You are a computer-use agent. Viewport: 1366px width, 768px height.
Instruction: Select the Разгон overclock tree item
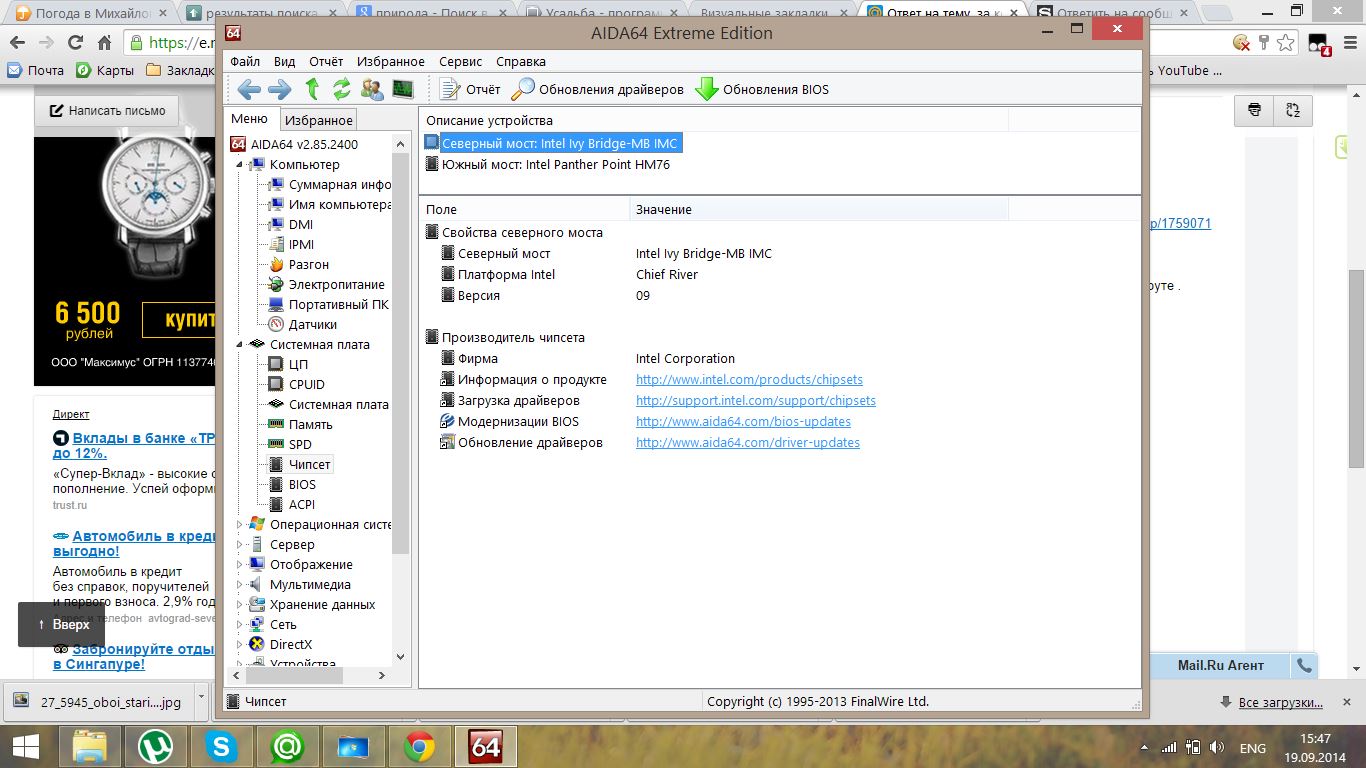[x=308, y=265]
